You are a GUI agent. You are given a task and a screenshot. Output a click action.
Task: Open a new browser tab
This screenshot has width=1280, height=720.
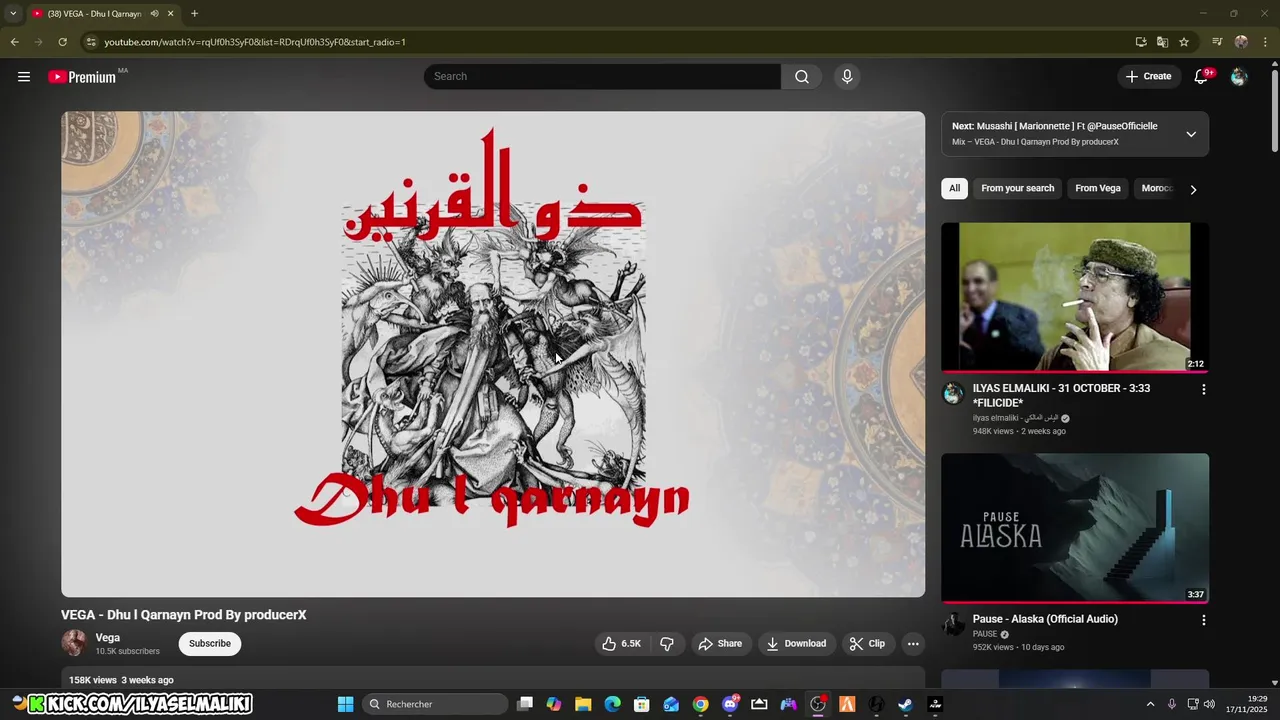click(194, 14)
